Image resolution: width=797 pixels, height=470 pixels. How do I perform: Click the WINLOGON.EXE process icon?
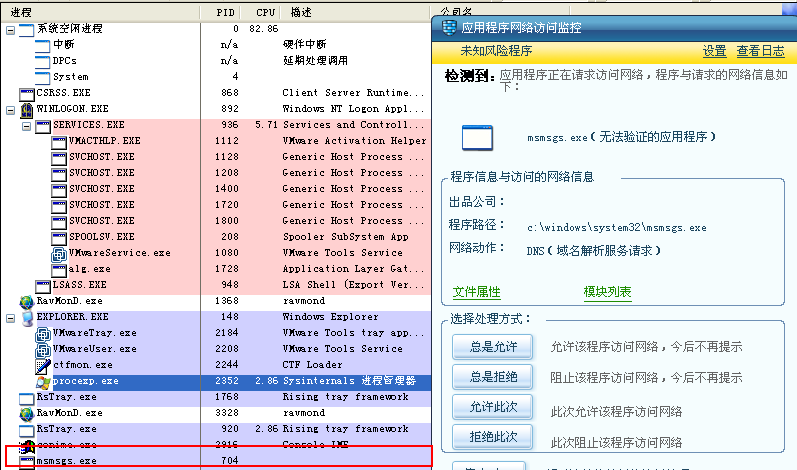26,109
